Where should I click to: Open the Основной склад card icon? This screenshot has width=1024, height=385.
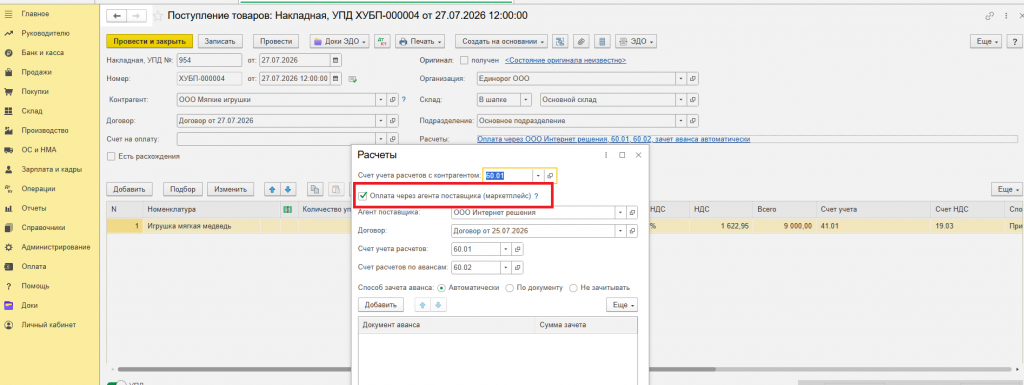click(693, 100)
